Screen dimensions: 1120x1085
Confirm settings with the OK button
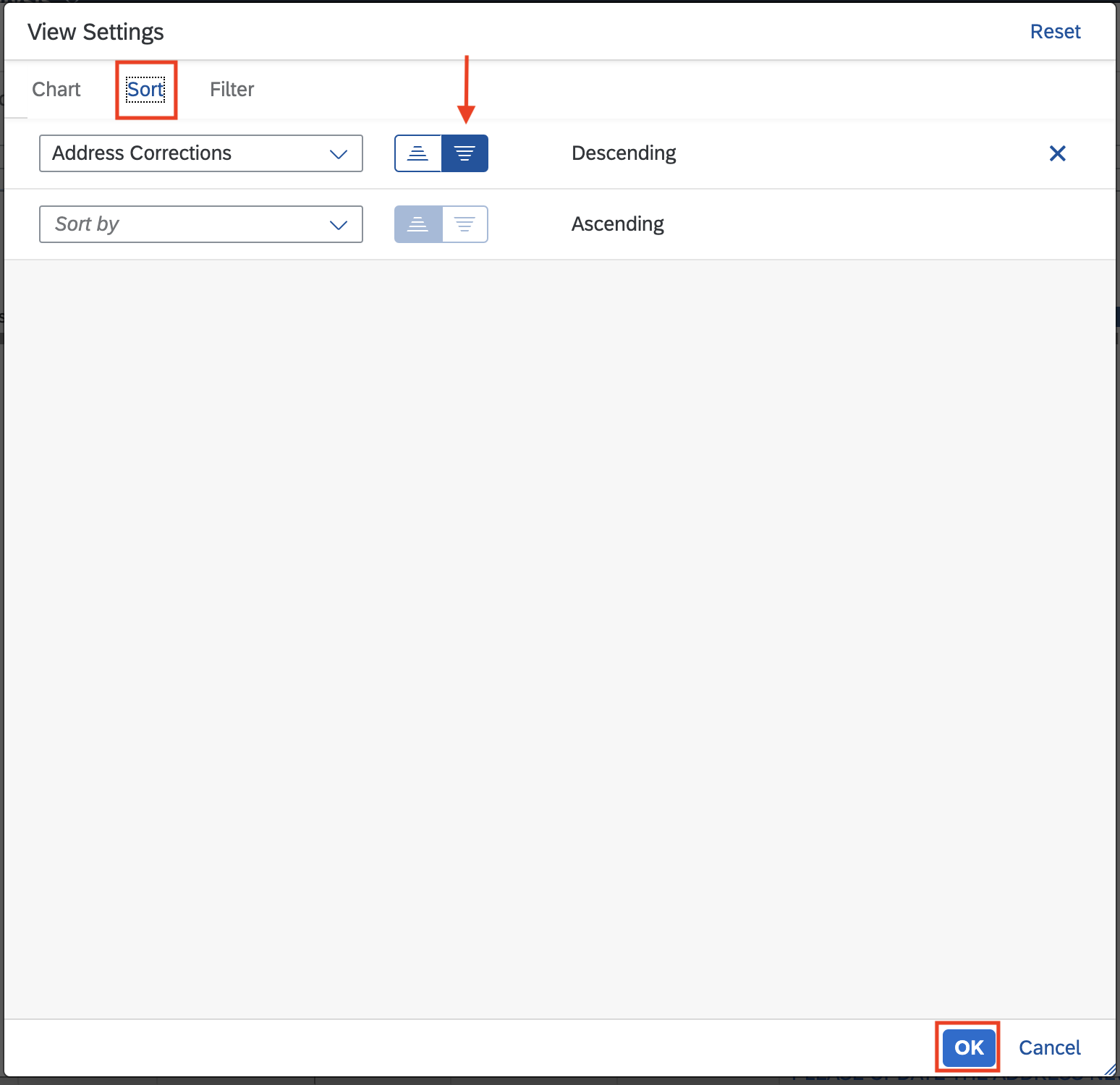969,1047
